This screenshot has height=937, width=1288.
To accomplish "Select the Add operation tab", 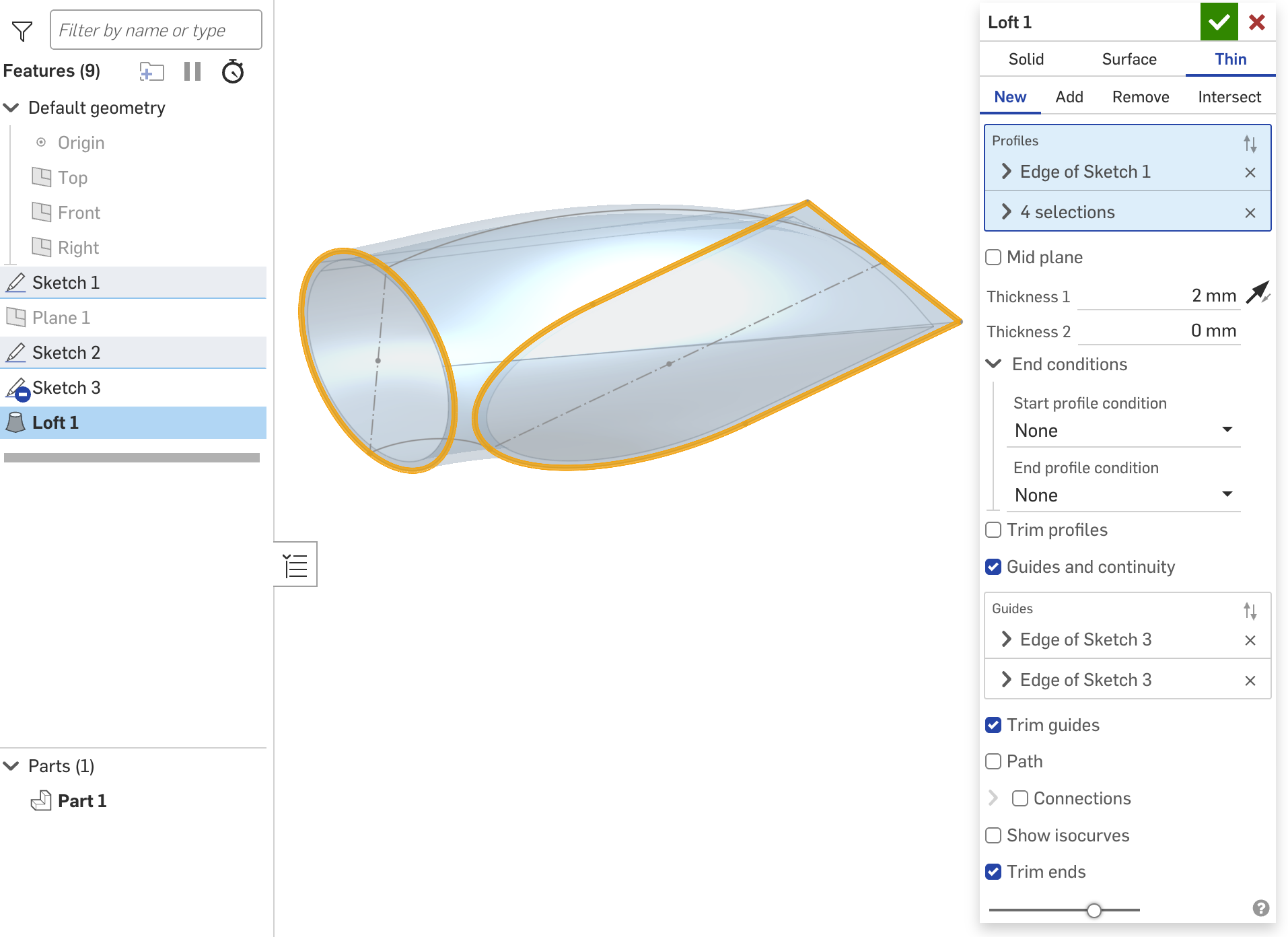I will click(x=1069, y=97).
